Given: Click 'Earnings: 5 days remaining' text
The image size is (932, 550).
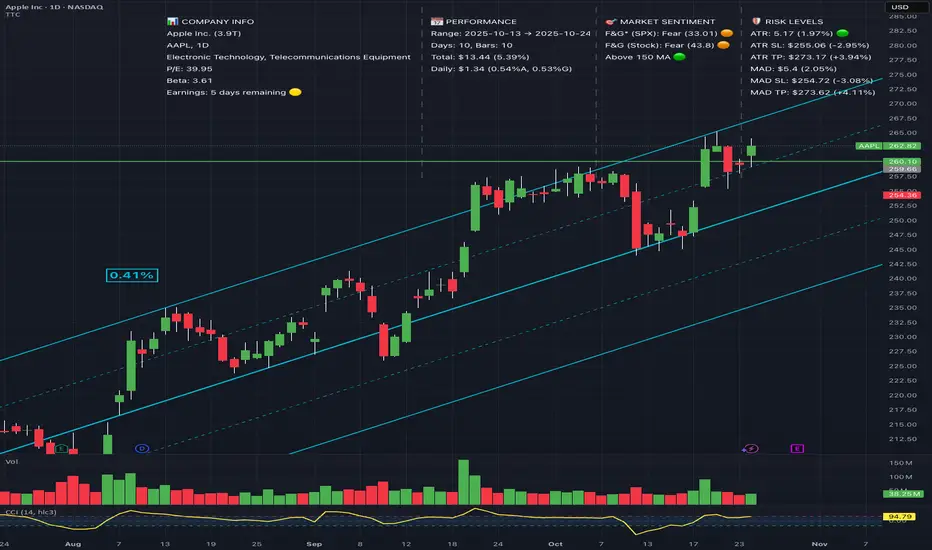Looking at the screenshot, I should click(x=226, y=92).
